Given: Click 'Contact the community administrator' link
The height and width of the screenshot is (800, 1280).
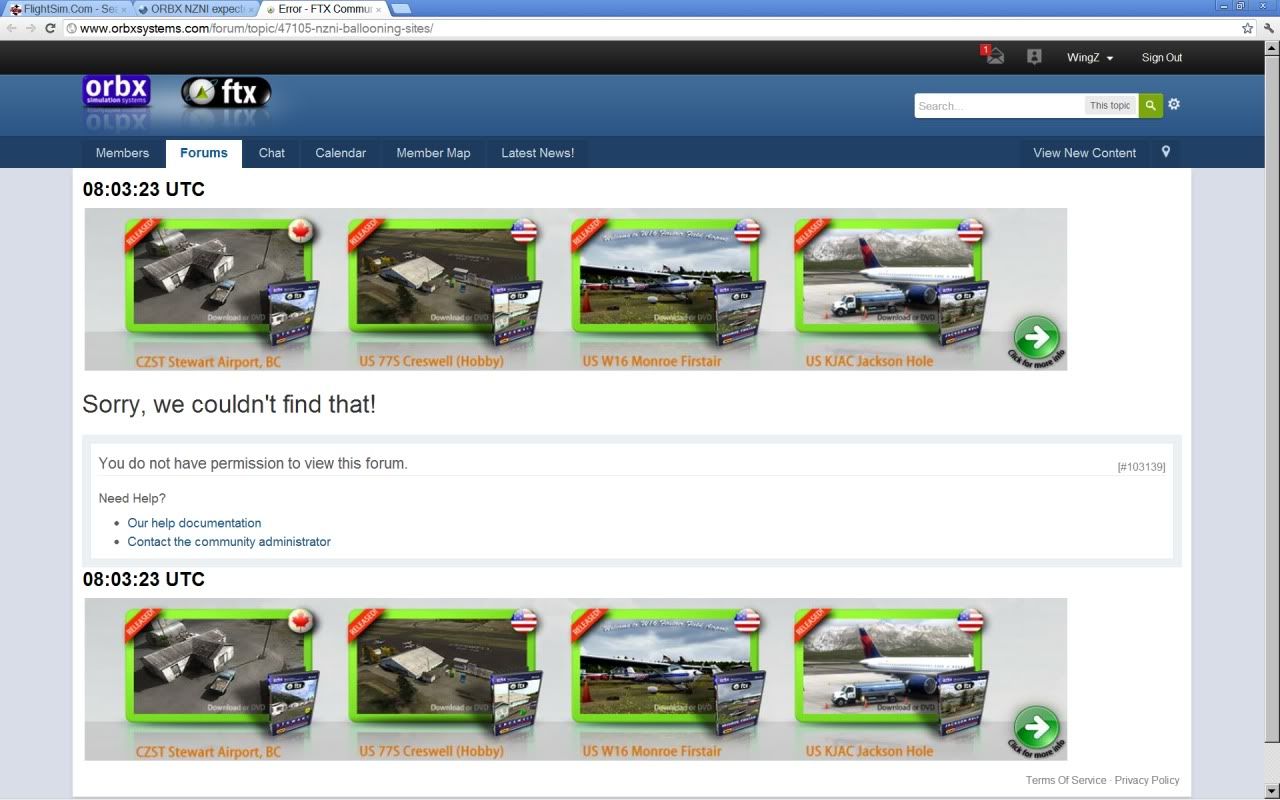Looking at the screenshot, I should click(x=229, y=542).
